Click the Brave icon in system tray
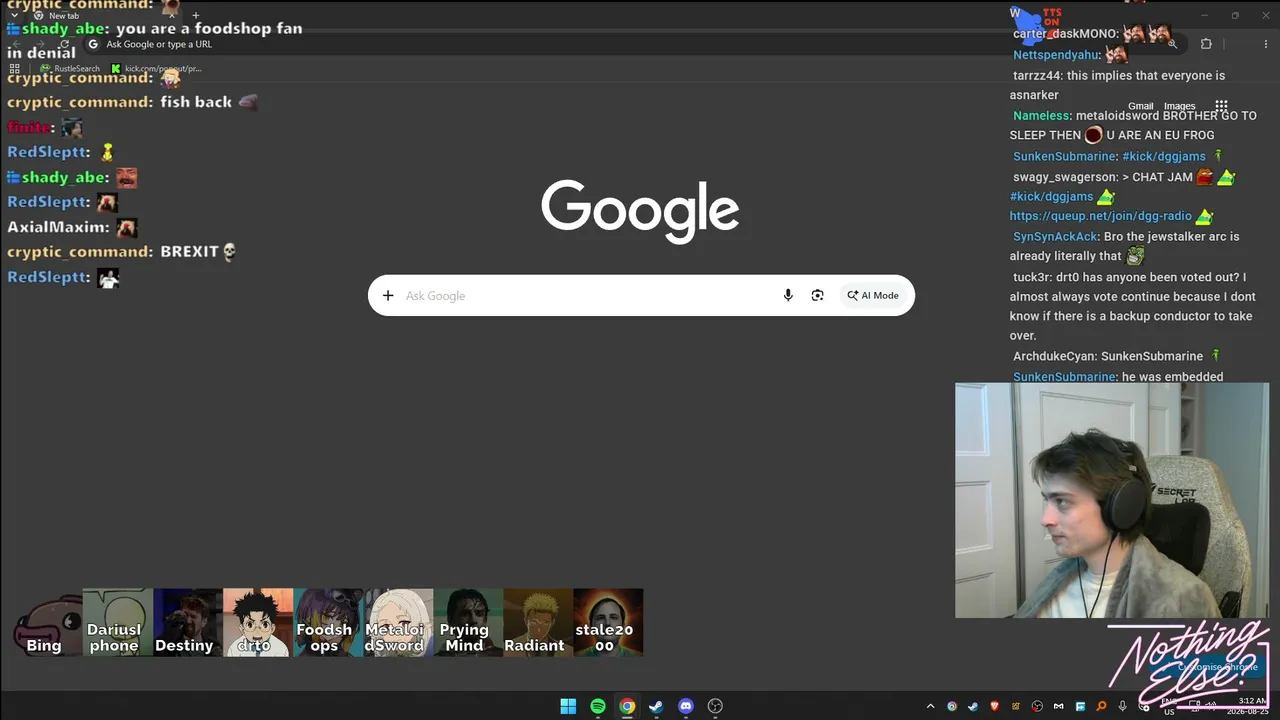 click(994, 706)
